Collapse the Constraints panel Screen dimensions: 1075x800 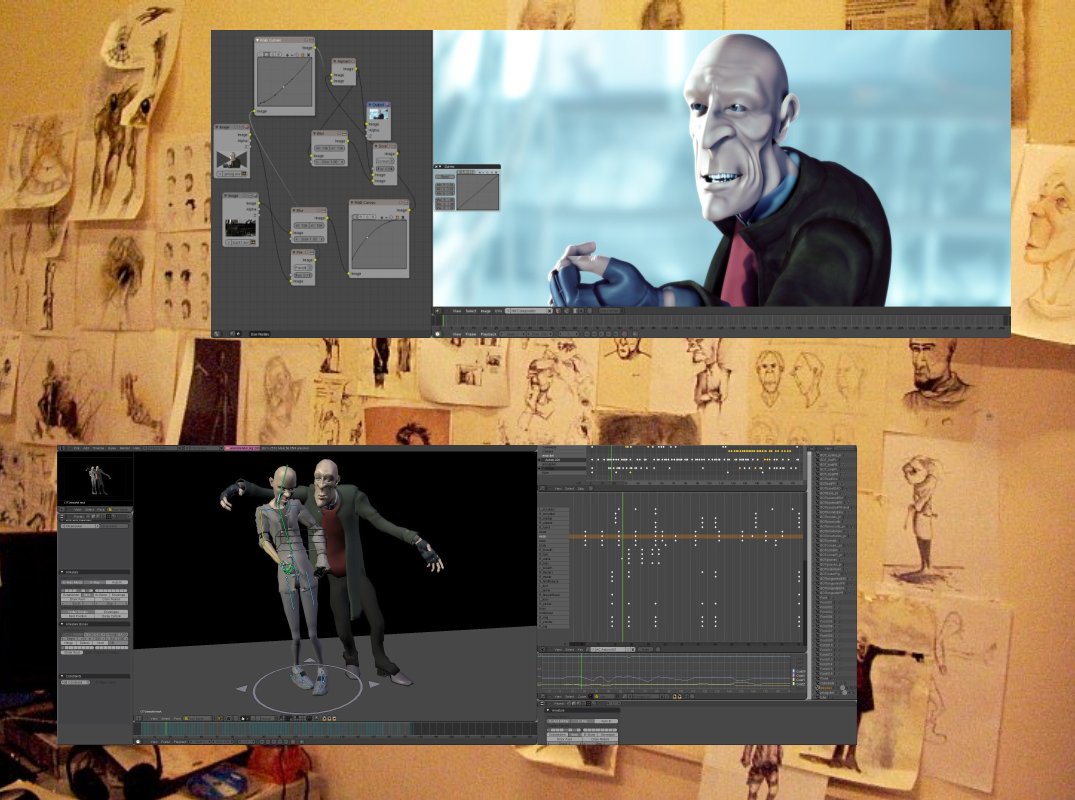63,676
